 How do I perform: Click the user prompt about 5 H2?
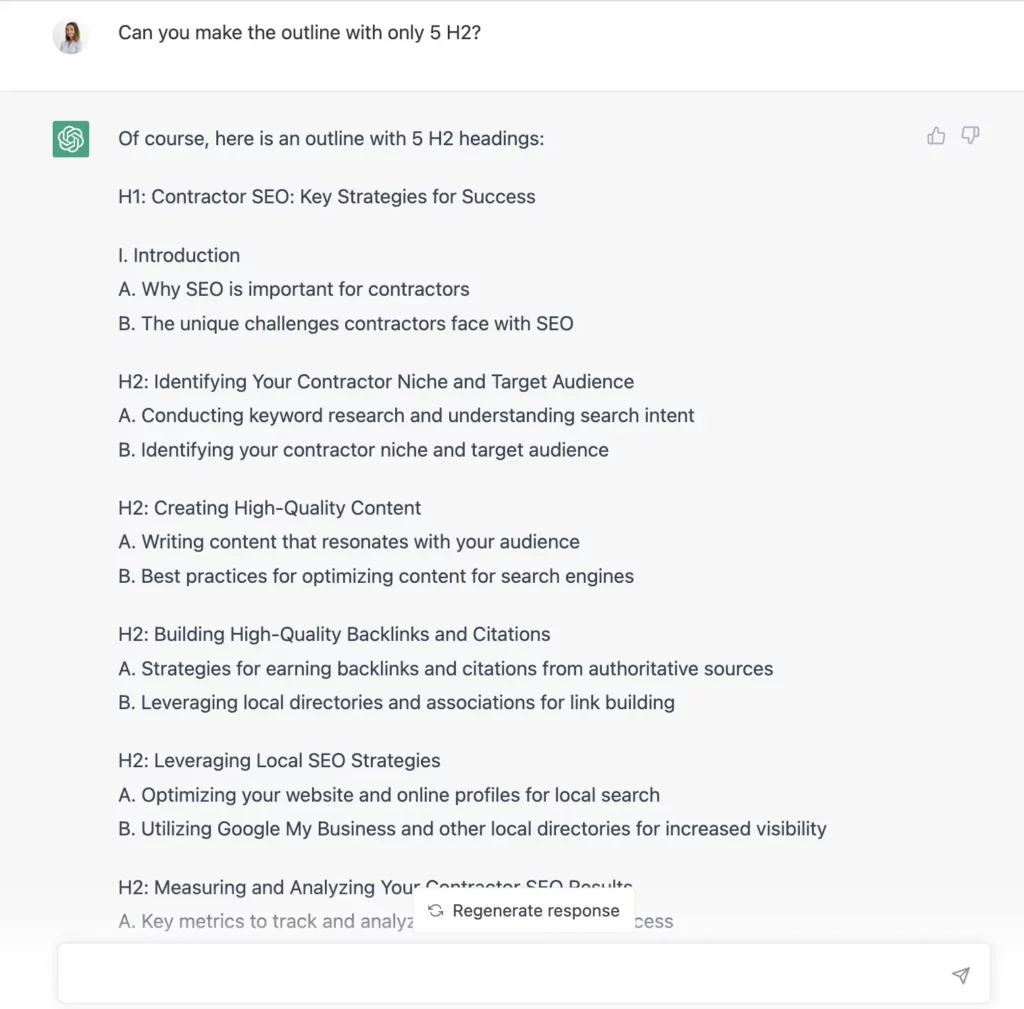pos(300,33)
